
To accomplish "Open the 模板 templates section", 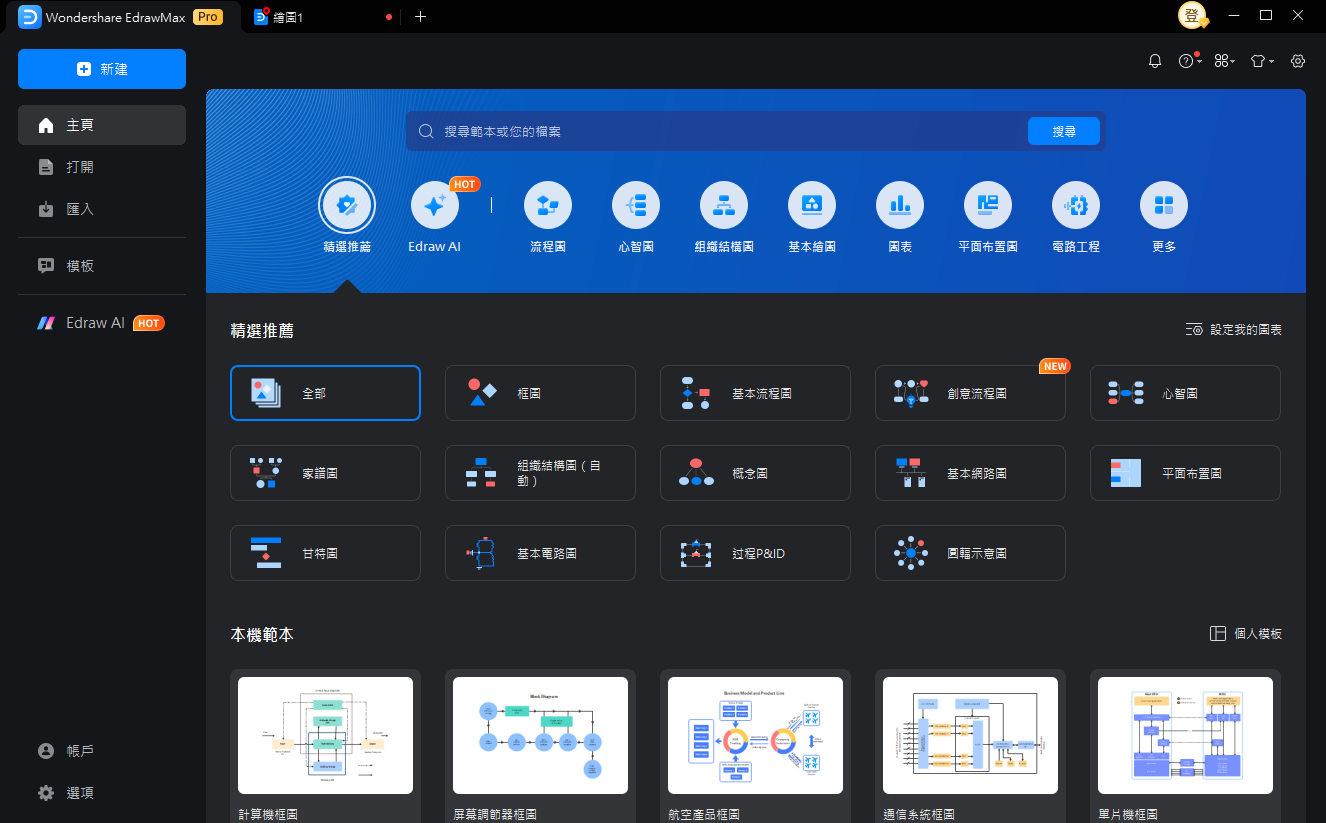I will (102, 266).
